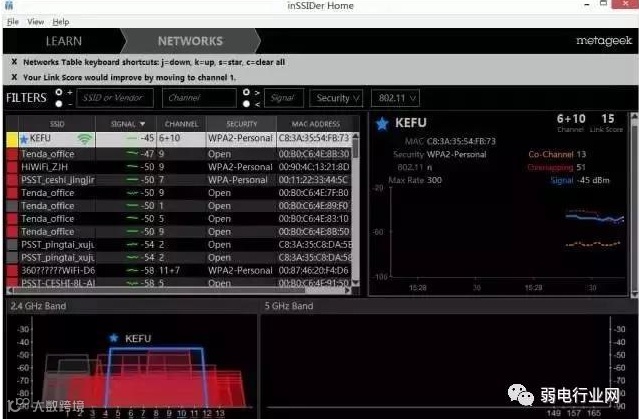The width and height of the screenshot is (639, 419).
Task: Focus the Channel filter field
Action: [x=199, y=98]
